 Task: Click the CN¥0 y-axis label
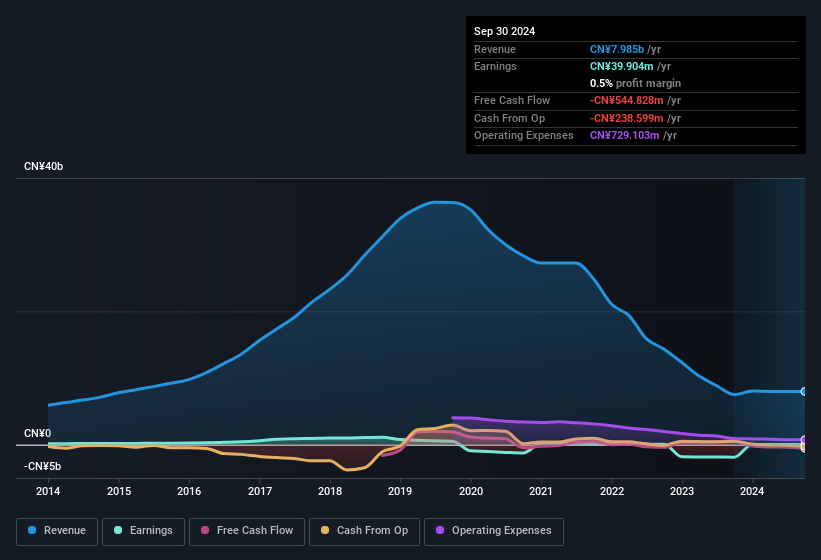[x=38, y=433]
